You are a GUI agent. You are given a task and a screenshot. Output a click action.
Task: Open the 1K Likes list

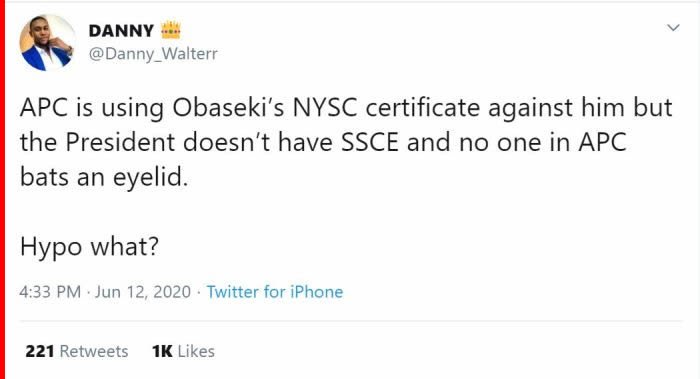[x=183, y=351]
